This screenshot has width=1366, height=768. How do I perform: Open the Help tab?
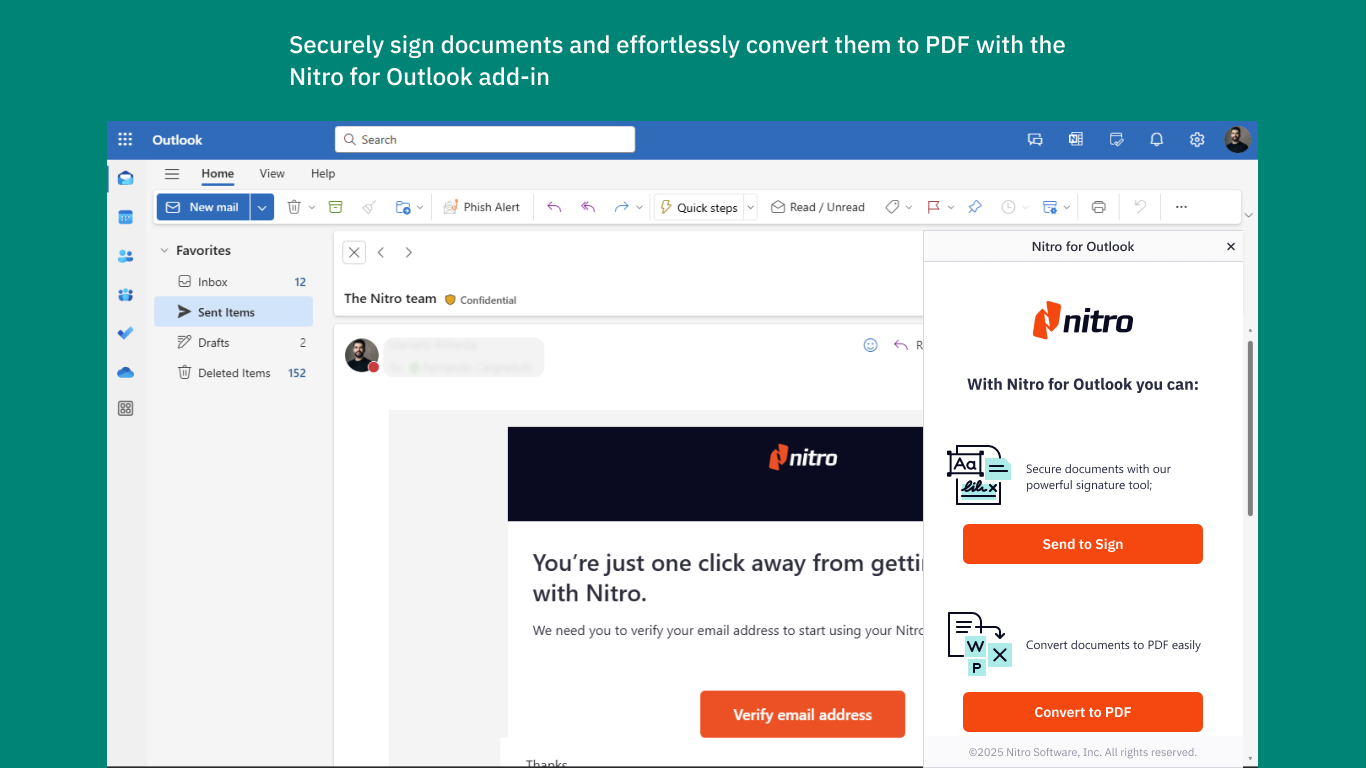click(x=323, y=174)
